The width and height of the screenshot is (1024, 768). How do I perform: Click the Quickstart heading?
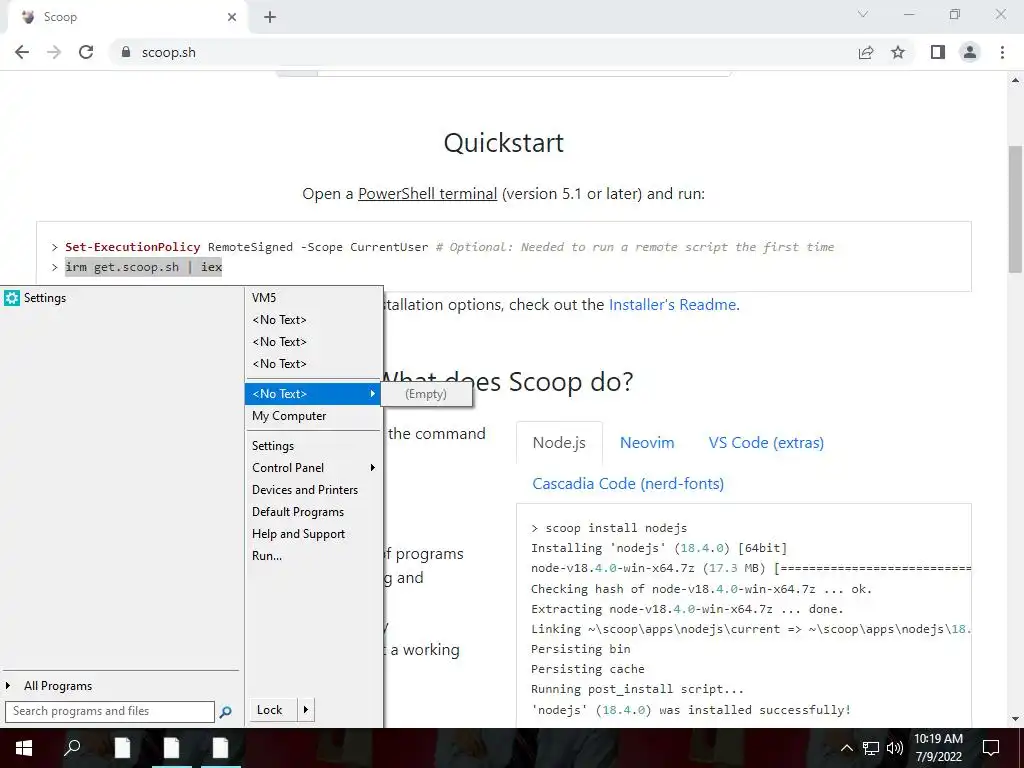pyautogui.click(x=504, y=143)
